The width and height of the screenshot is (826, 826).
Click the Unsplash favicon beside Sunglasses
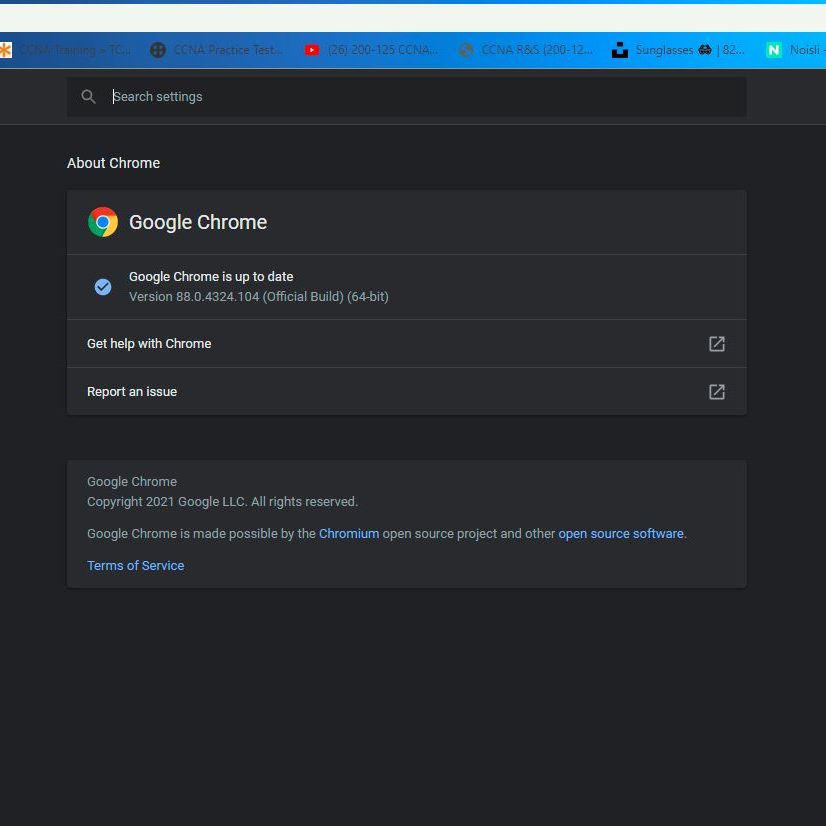[x=620, y=50]
